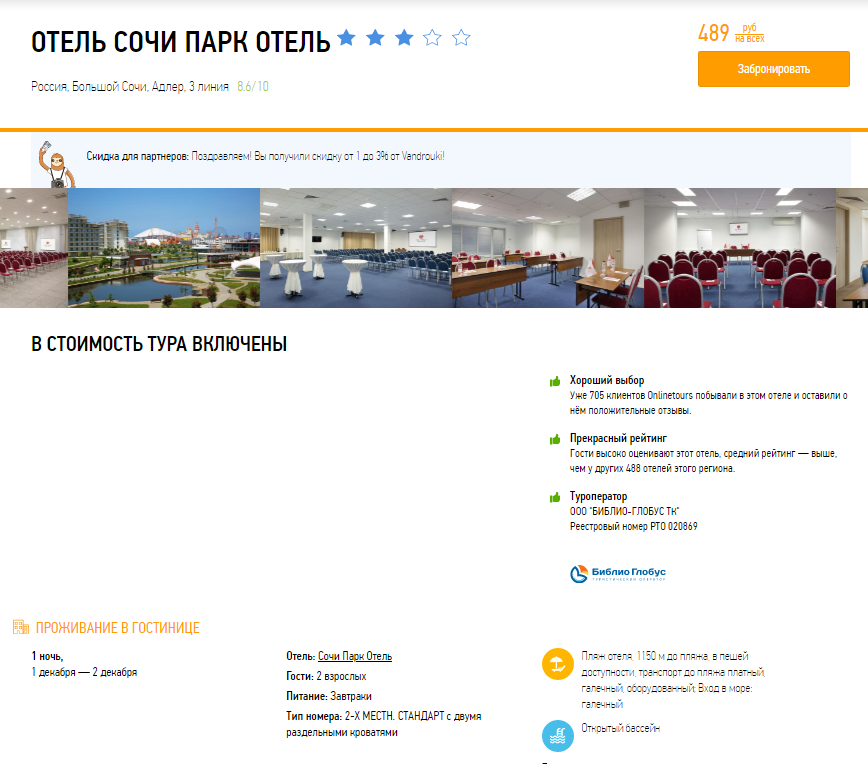
Task: Click the 1 декабря — 2 декабря dates
Action: pyautogui.click(x=84, y=672)
